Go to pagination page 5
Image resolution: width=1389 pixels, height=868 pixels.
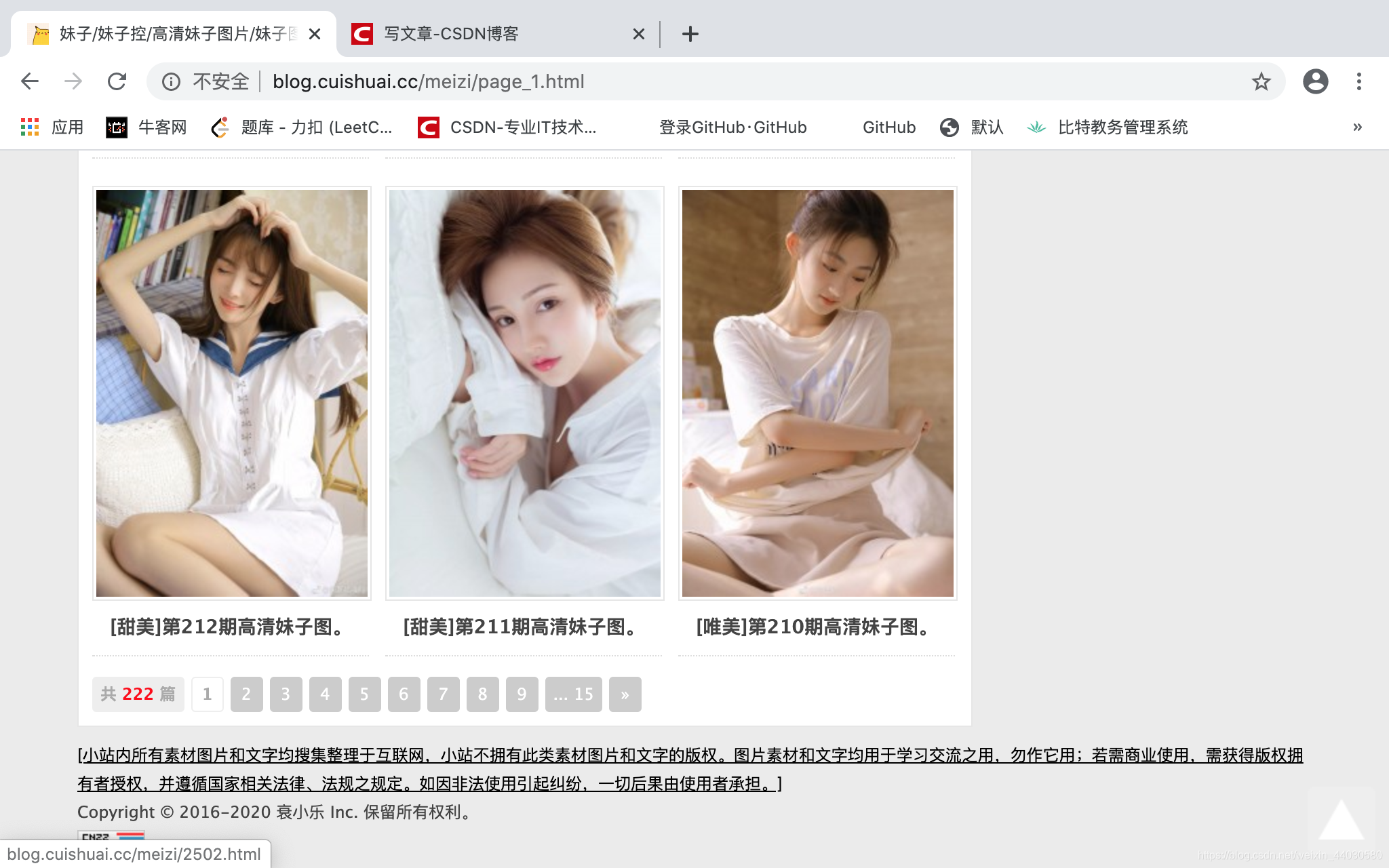tap(364, 694)
